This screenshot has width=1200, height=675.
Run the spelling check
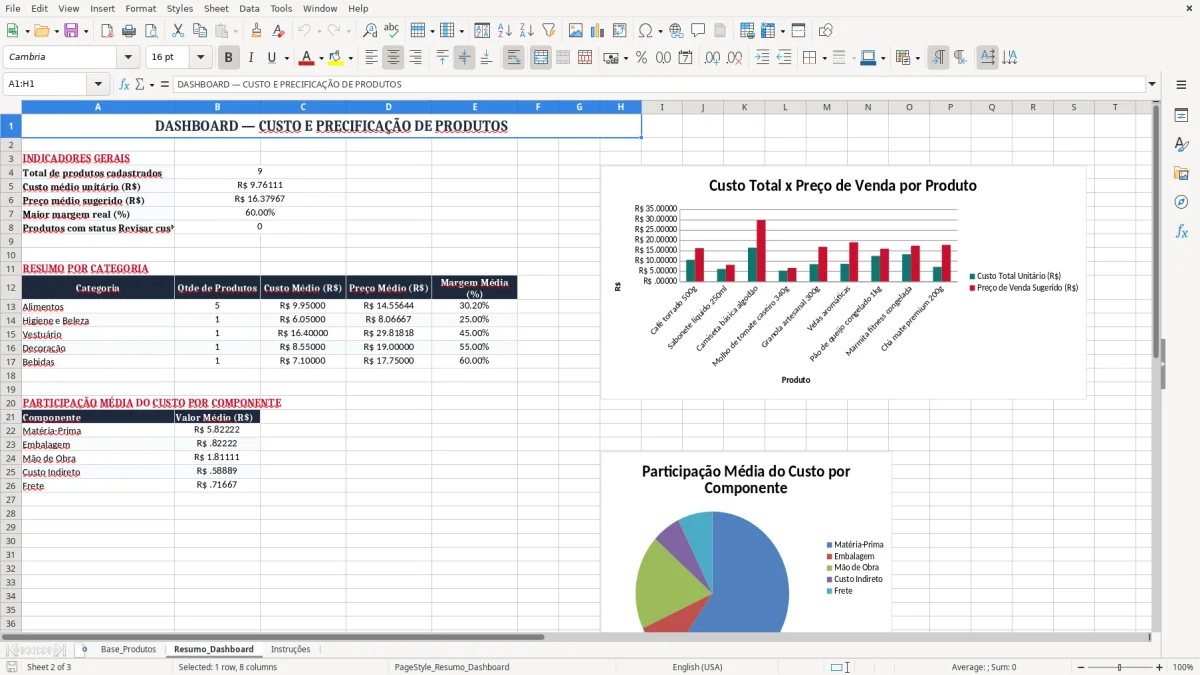tap(392, 31)
